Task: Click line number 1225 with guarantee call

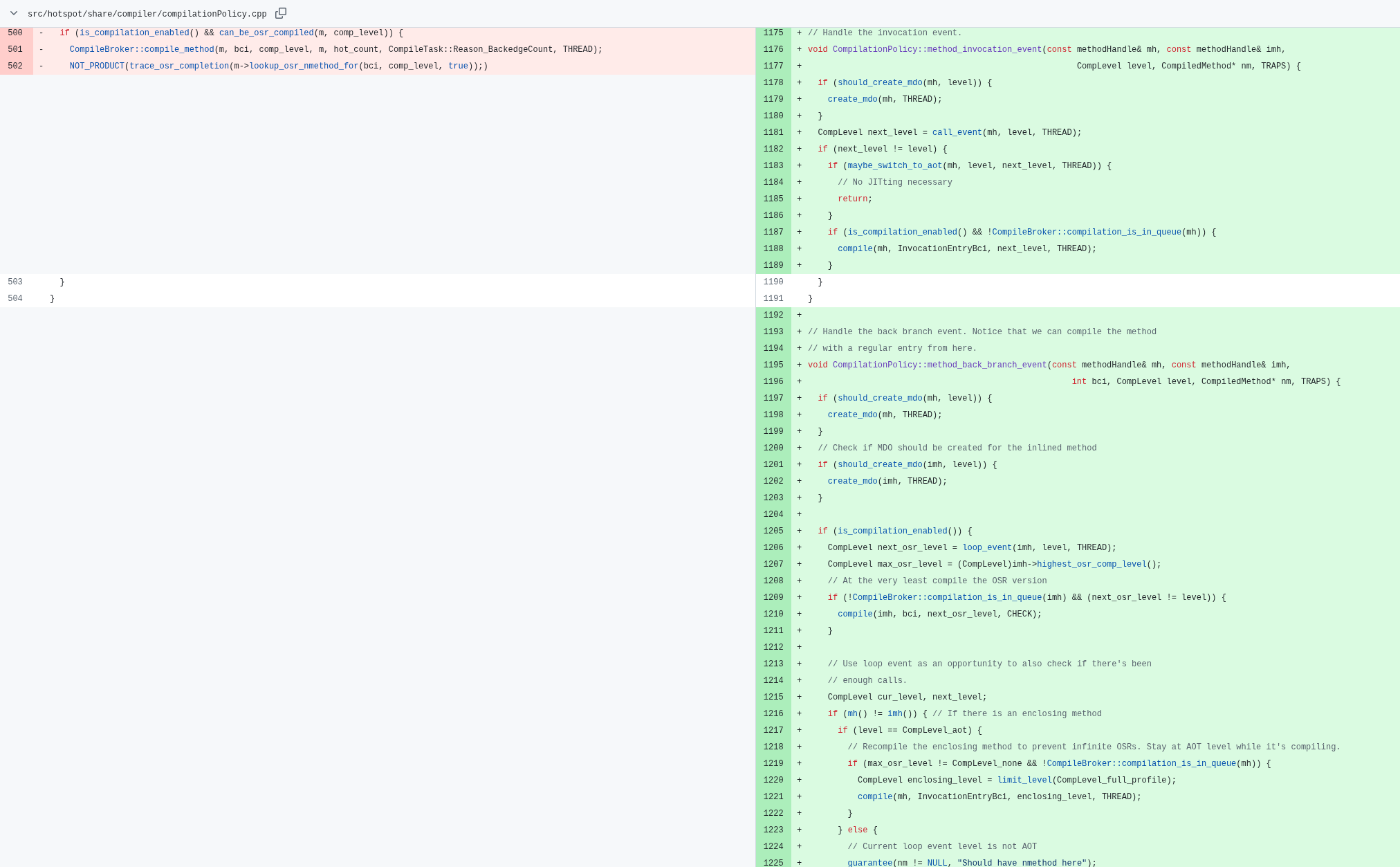Action: point(773,862)
